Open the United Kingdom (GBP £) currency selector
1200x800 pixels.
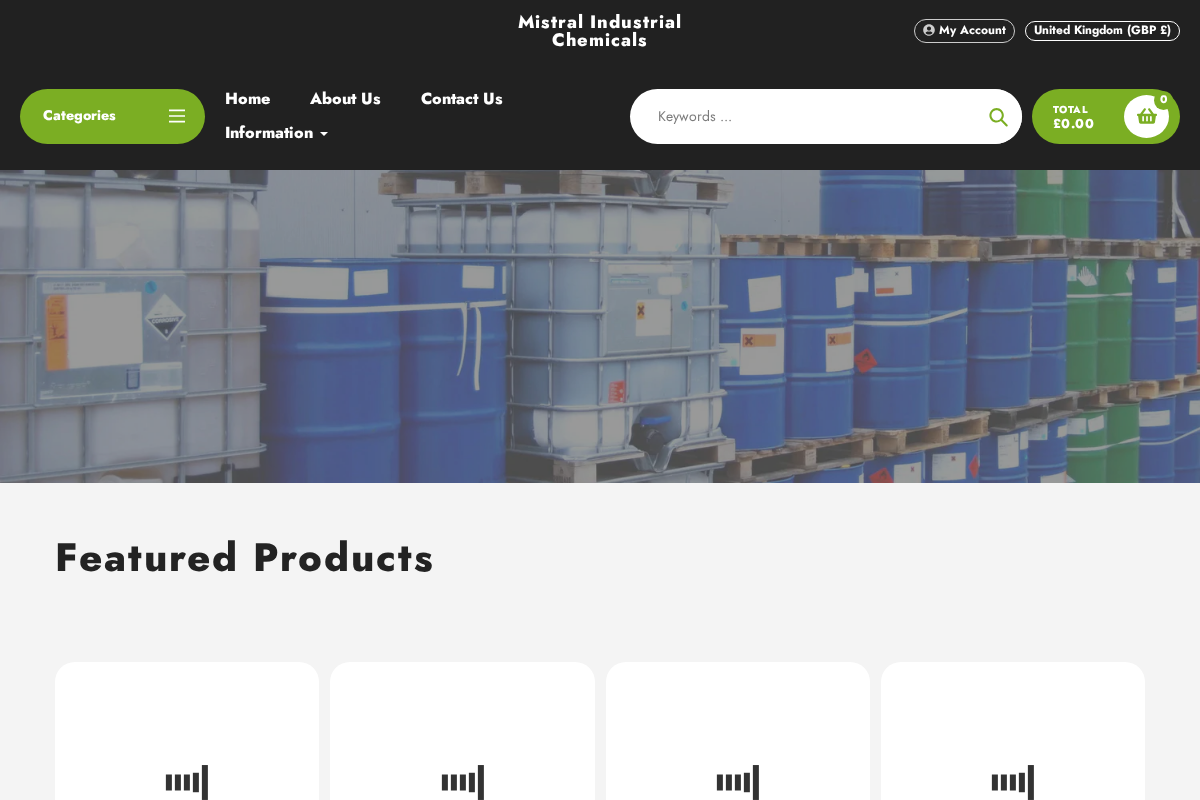click(1102, 30)
